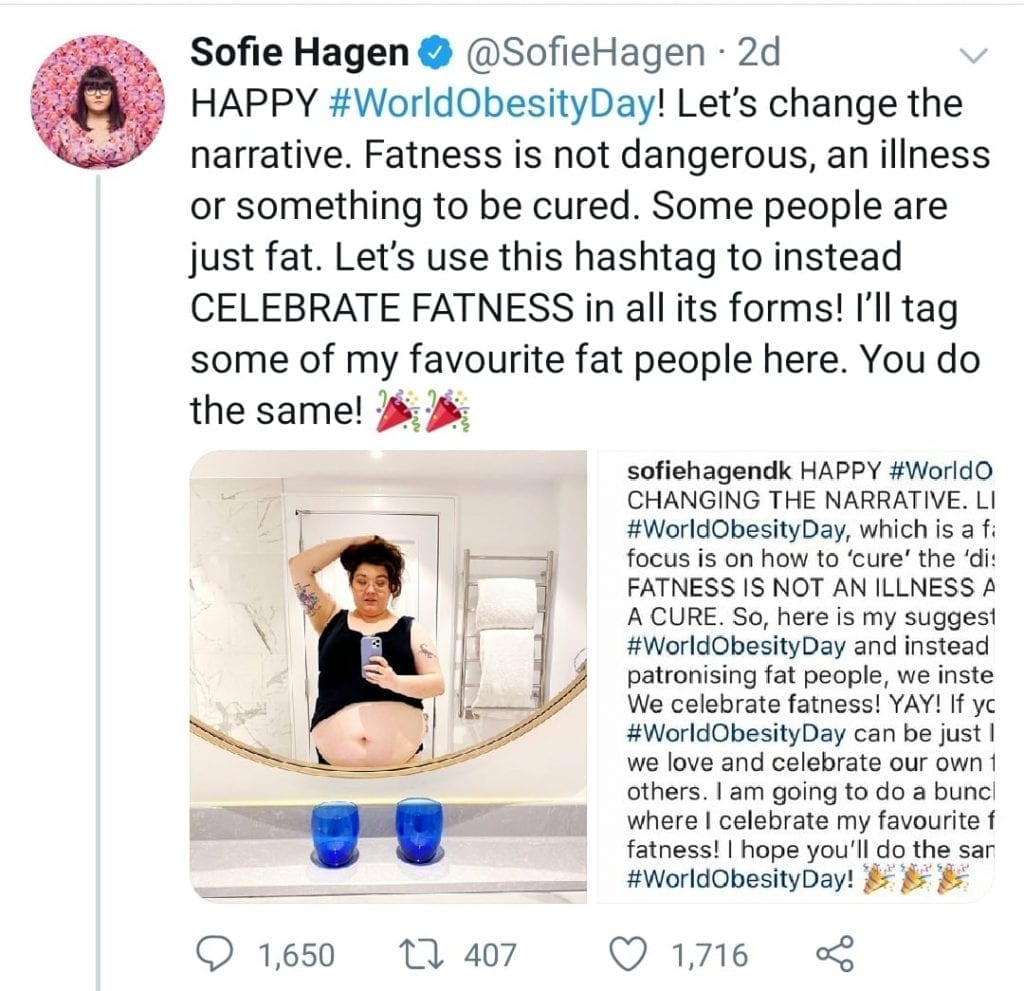Open the round profile avatar
1024x991 pixels.
coord(97,103)
